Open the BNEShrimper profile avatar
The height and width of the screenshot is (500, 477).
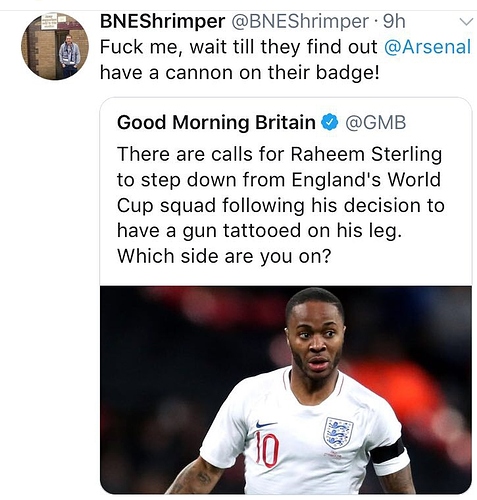pyautogui.click(x=55, y=46)
